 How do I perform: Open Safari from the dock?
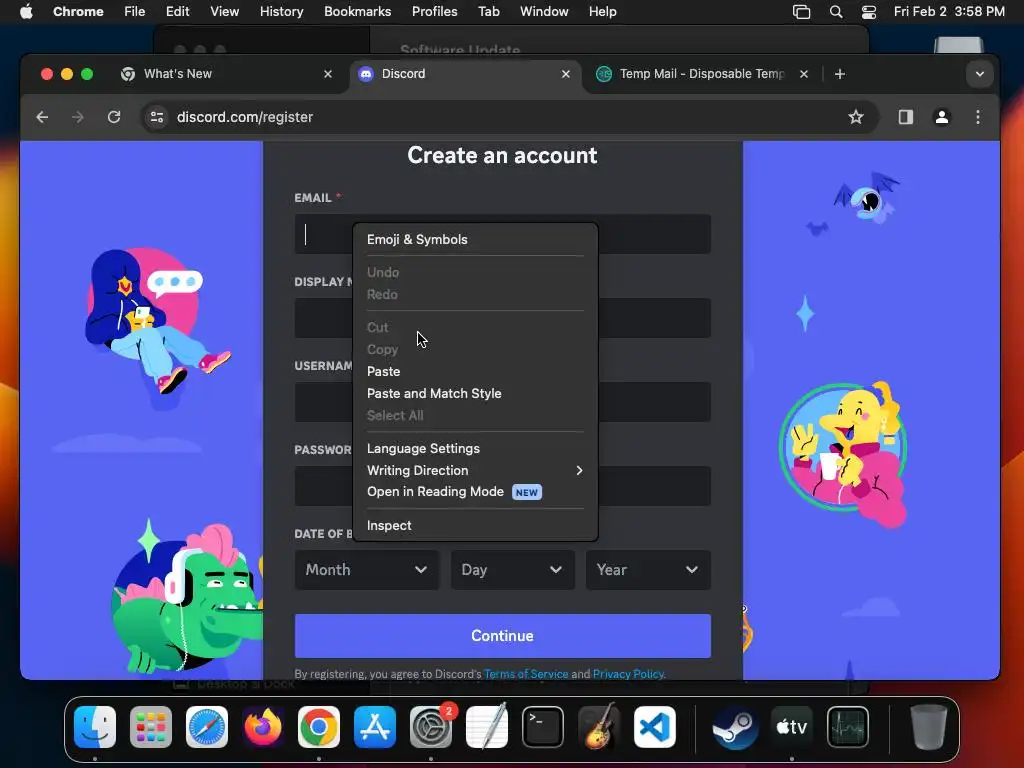coord(207,727)
